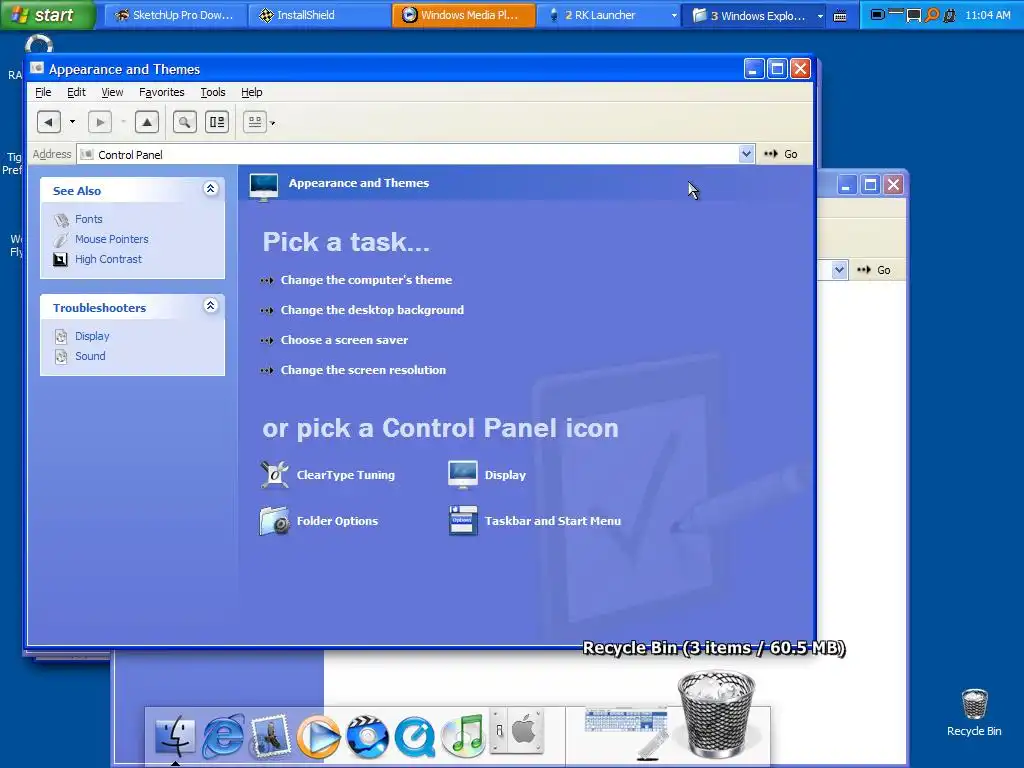Image resolution: width=1024 pixels, height=768 pixels.
Task: Expand the Address bar dropdown
Action: (x=746, y=154)
